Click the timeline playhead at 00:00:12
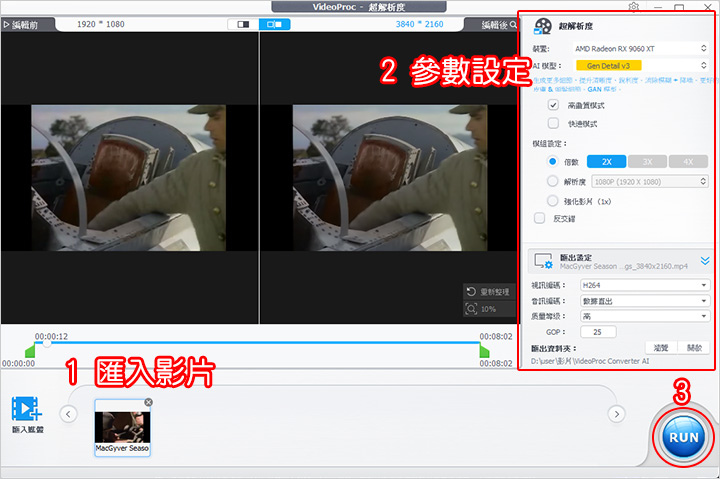 46,343
